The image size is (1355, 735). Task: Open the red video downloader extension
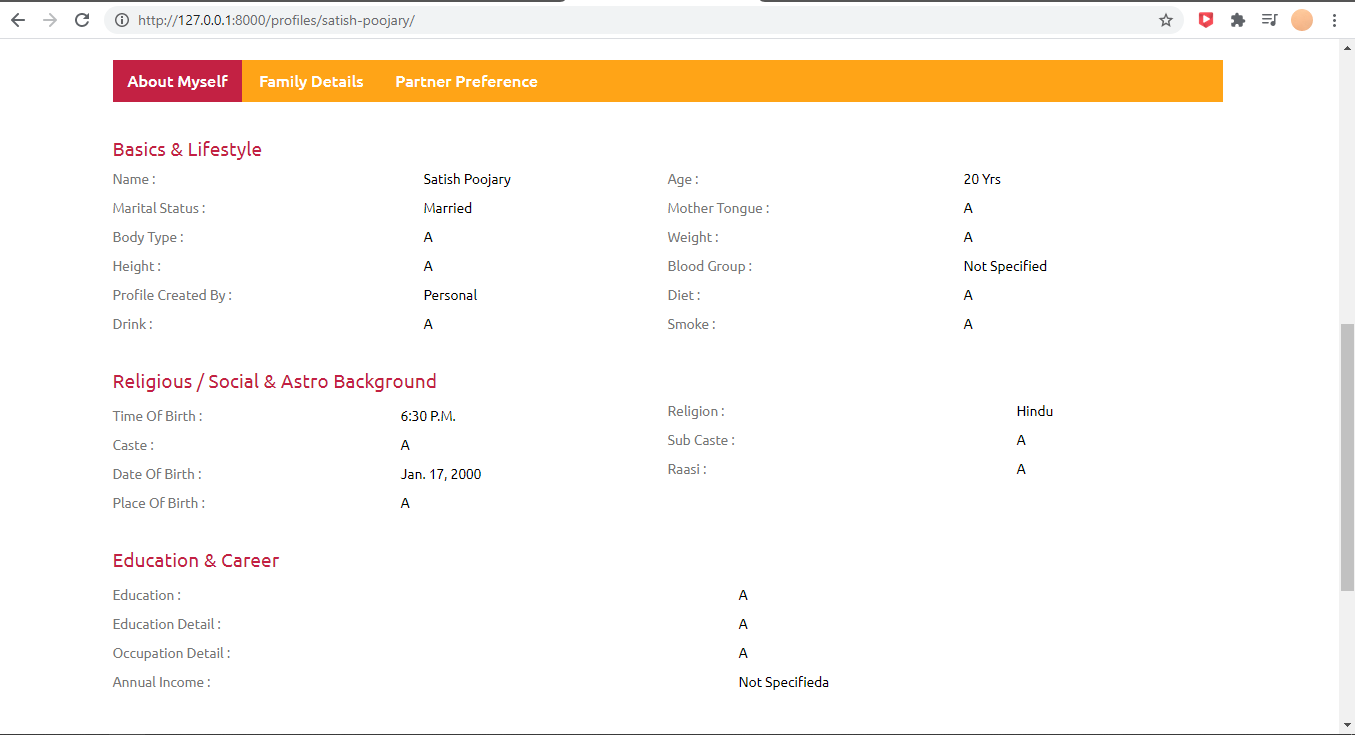1205,19
